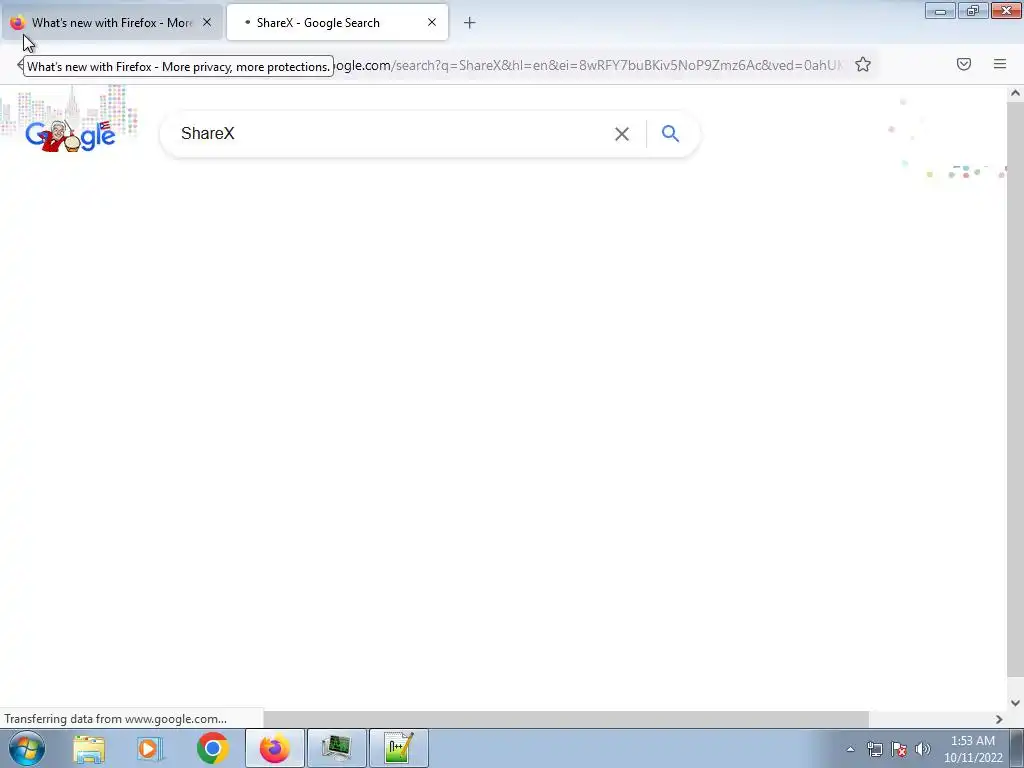The height and width of the screenshot is (768, 1024).
Task: Open the Windows Start menu
Action: (x=27, y=748)
